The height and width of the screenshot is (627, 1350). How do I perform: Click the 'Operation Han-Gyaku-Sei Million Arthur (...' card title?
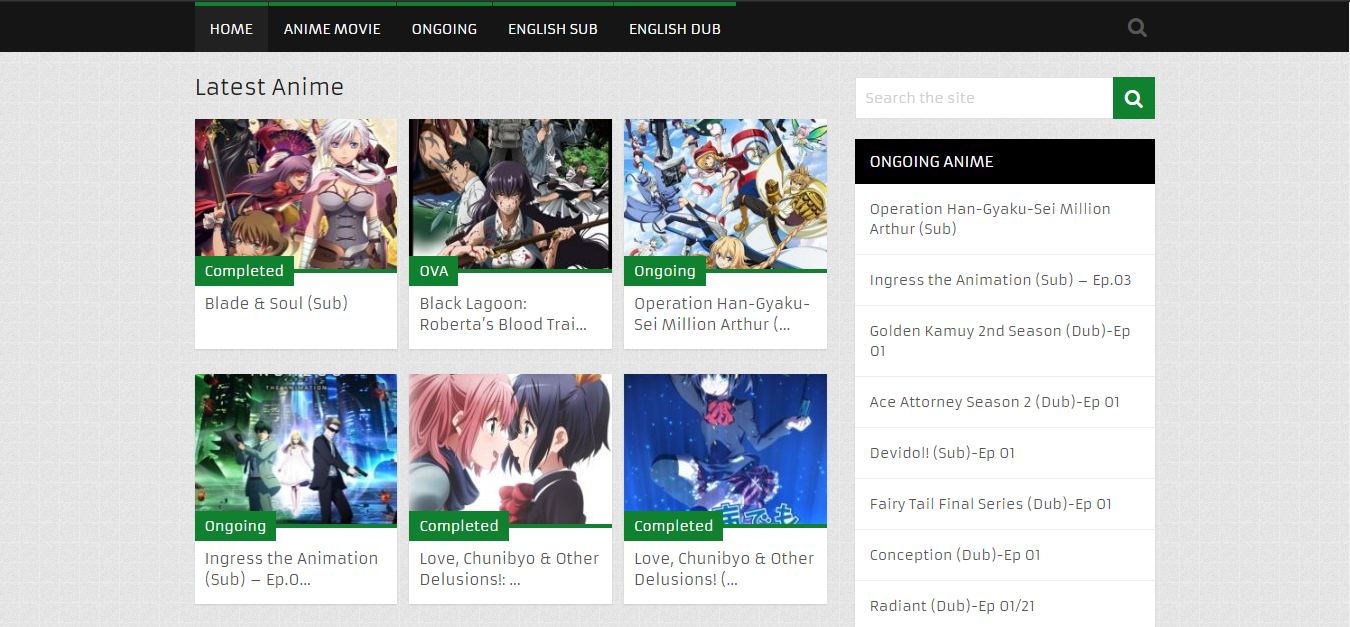722,314
